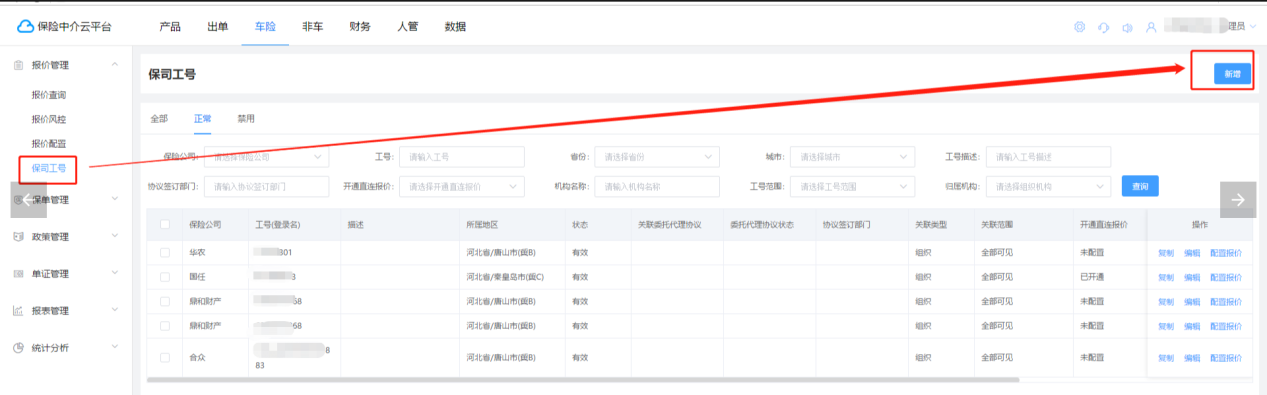Click 河北省/秦皇岛市(冀C) region cell
Image resolution: width=1267 pixels, height=395 pixels.
505,277
